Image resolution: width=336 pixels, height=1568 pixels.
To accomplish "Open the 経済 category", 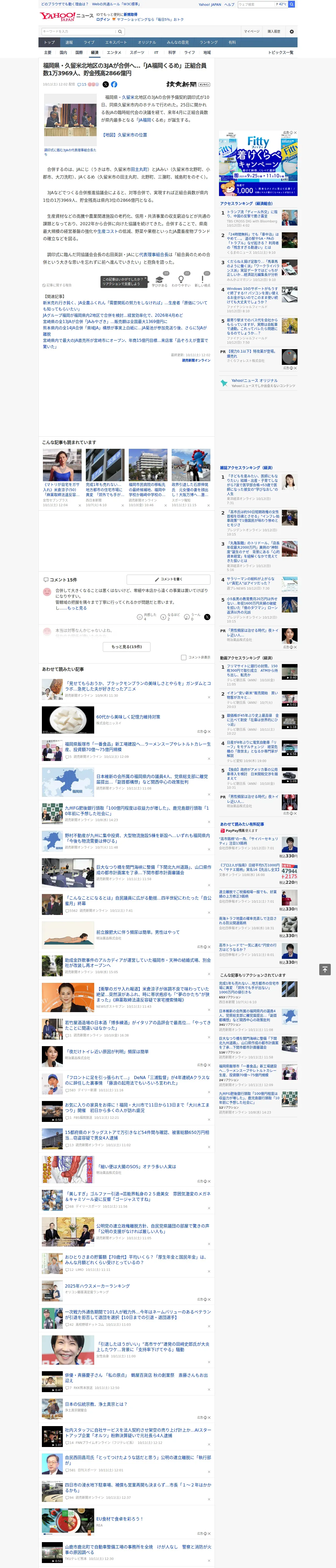I will (x=94, y=52).
